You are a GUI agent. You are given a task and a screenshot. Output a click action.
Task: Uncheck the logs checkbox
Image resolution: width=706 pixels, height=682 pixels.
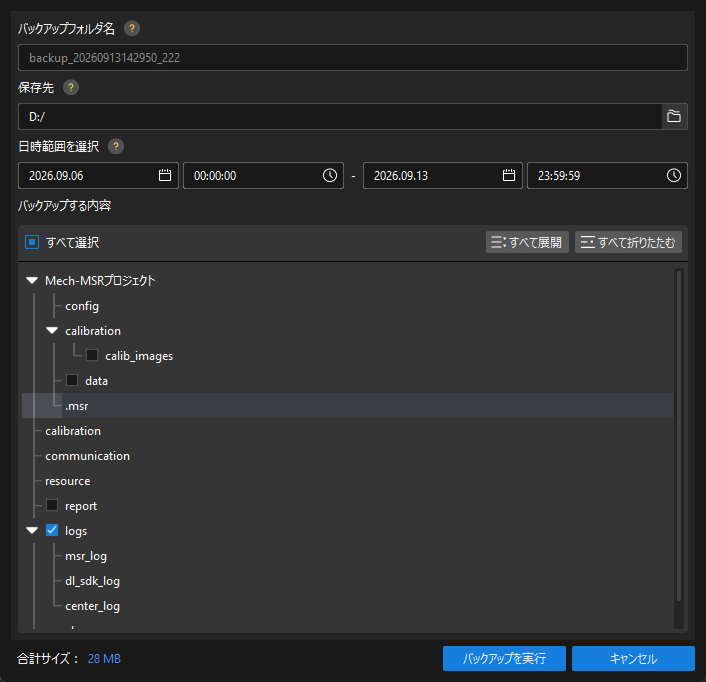pos(52,530)
